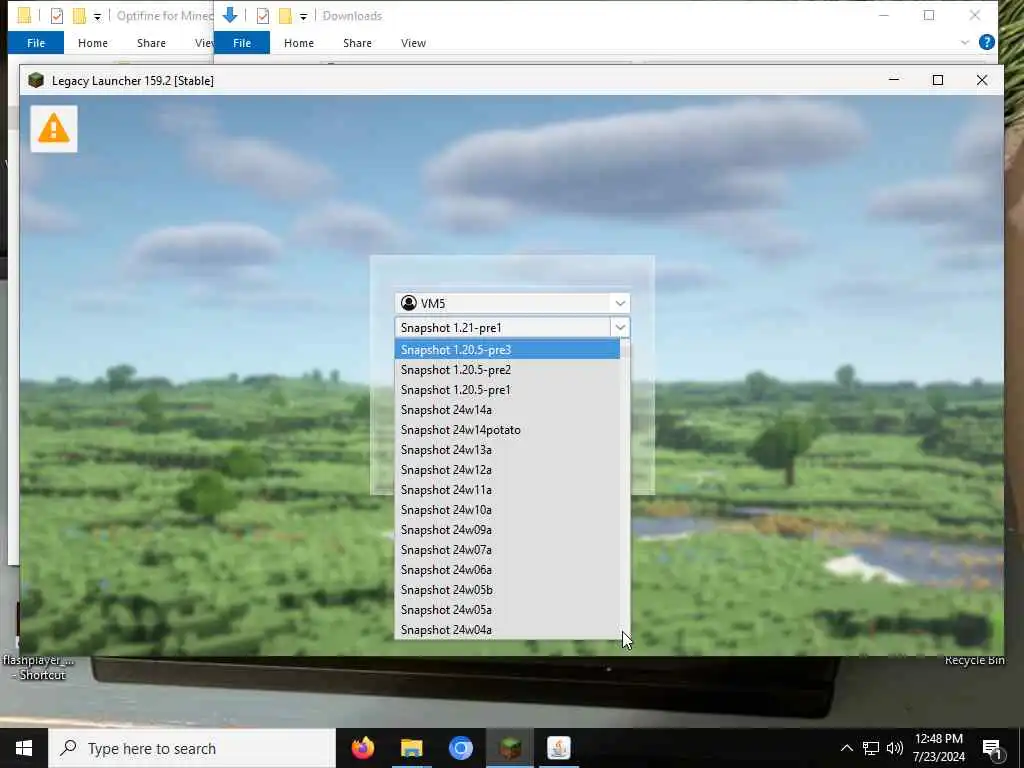Pick Snapshot 24w06a from versions

(507, 570)
